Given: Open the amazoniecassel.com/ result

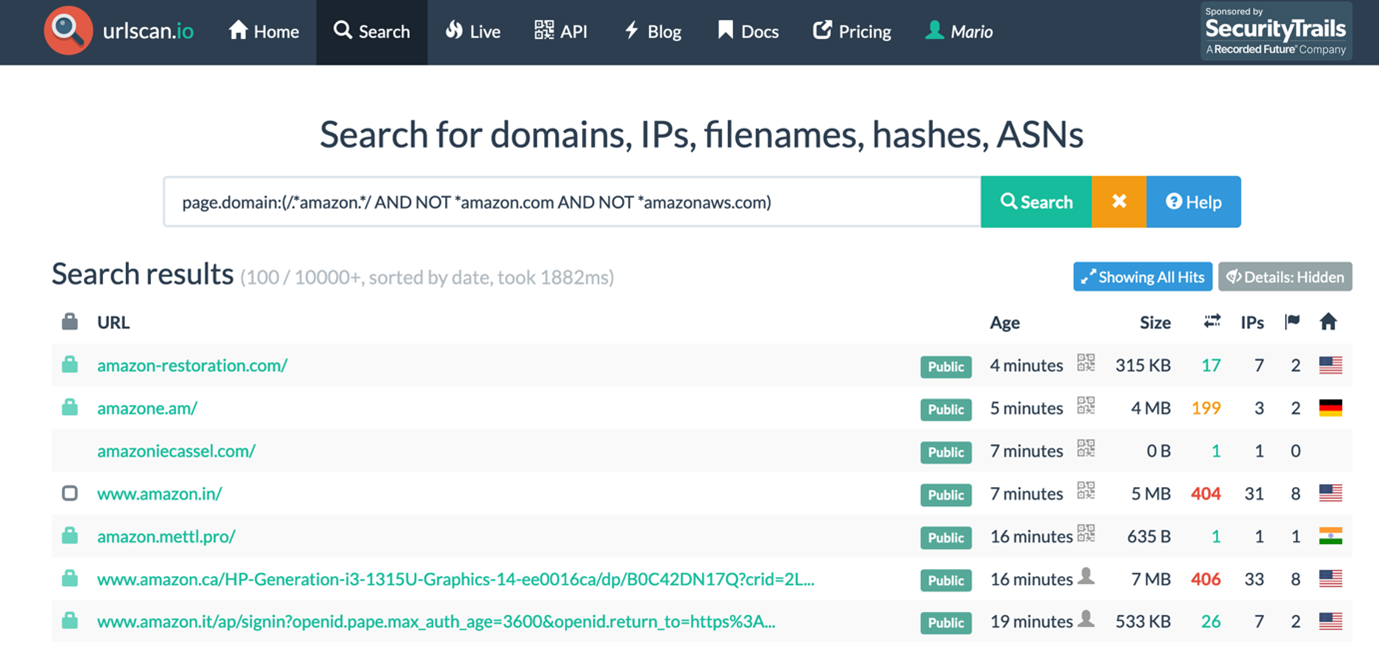Looking at the screenshot, I should (176, 451).
